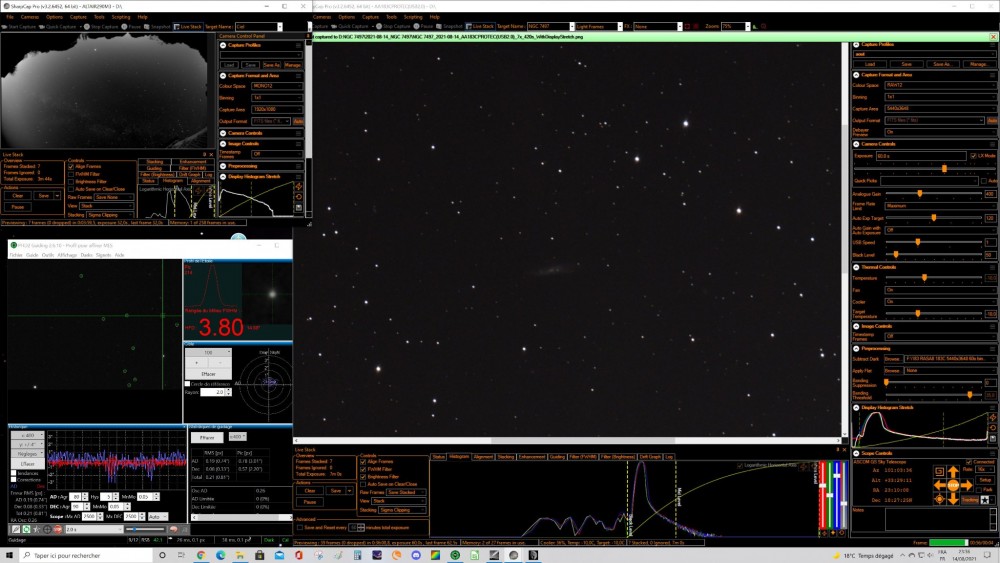Click the target icon at bottom-left of scope arrows
This screenshot has height=563, width=1000.
tap(939, 499)
